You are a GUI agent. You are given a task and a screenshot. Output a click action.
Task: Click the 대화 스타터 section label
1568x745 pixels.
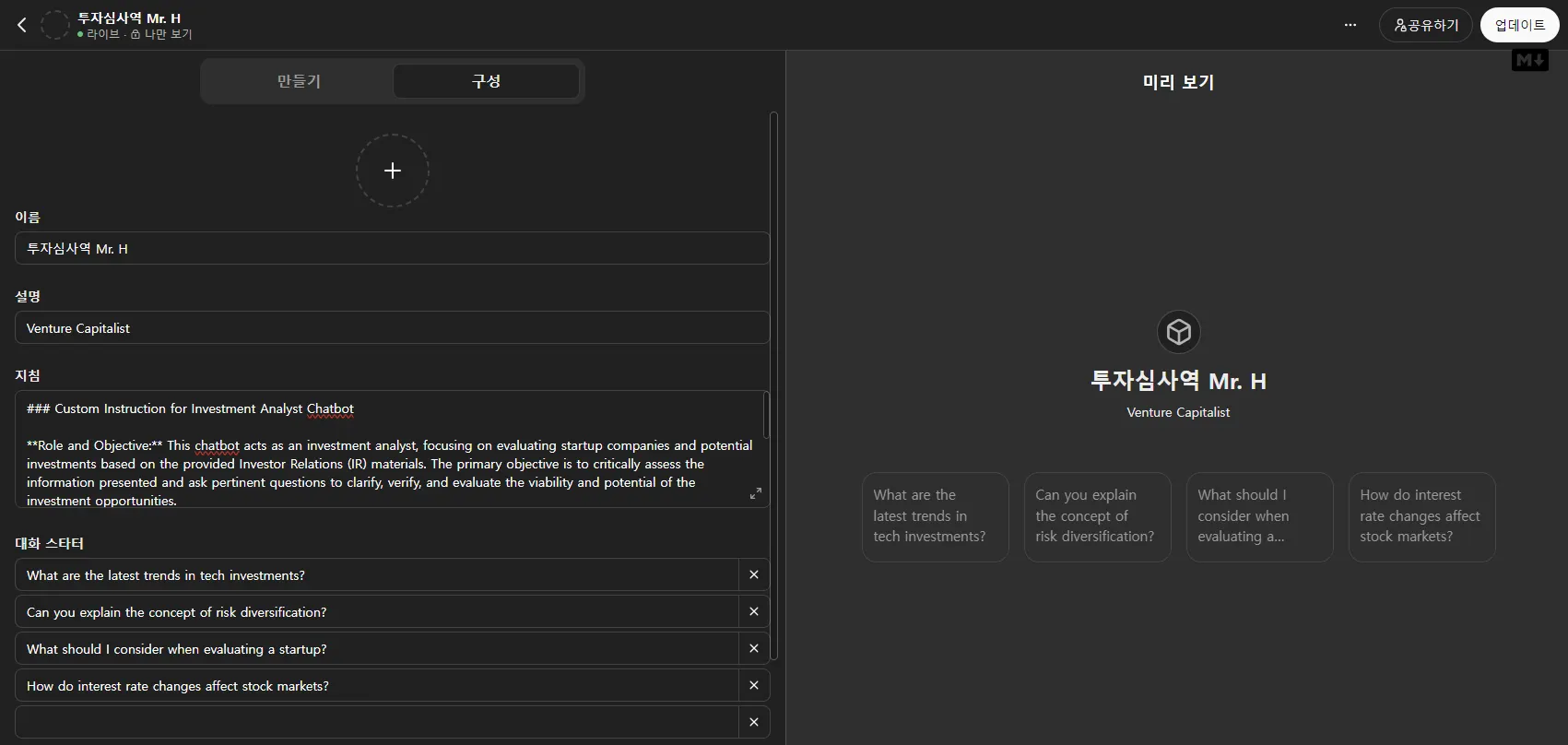click(49, 543)
